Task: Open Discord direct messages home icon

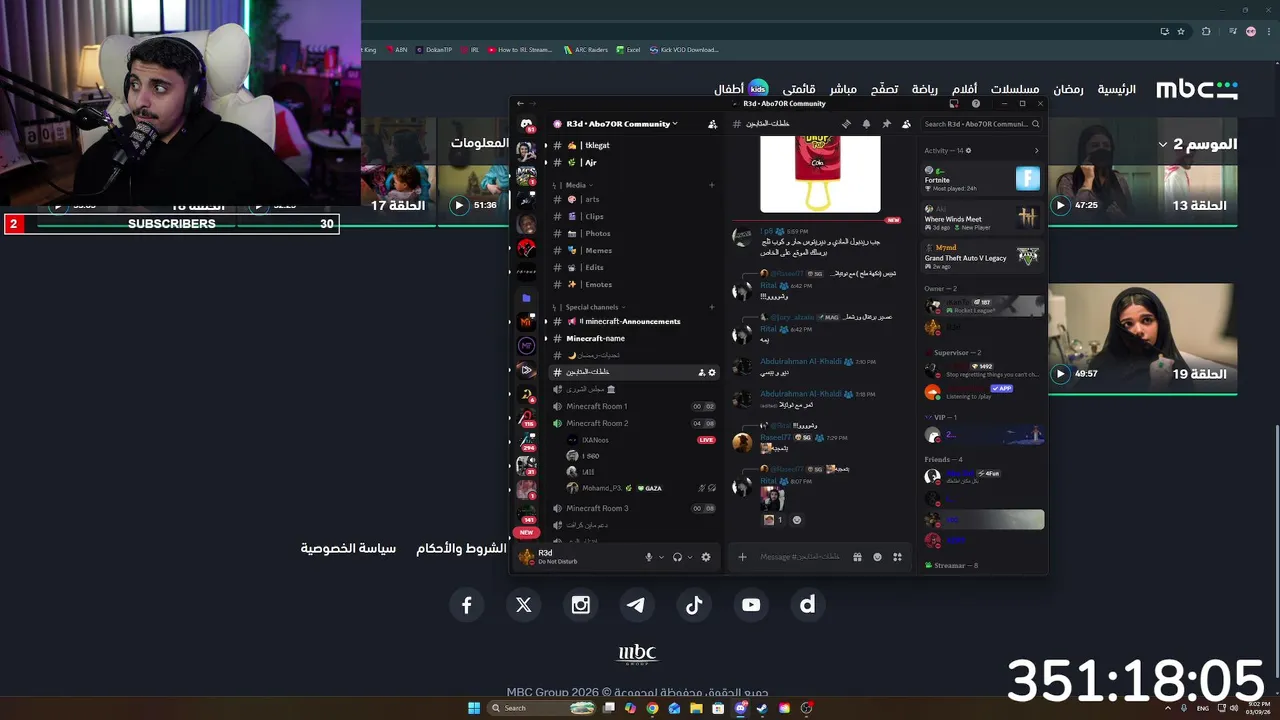Action: [x=526, y=124]
